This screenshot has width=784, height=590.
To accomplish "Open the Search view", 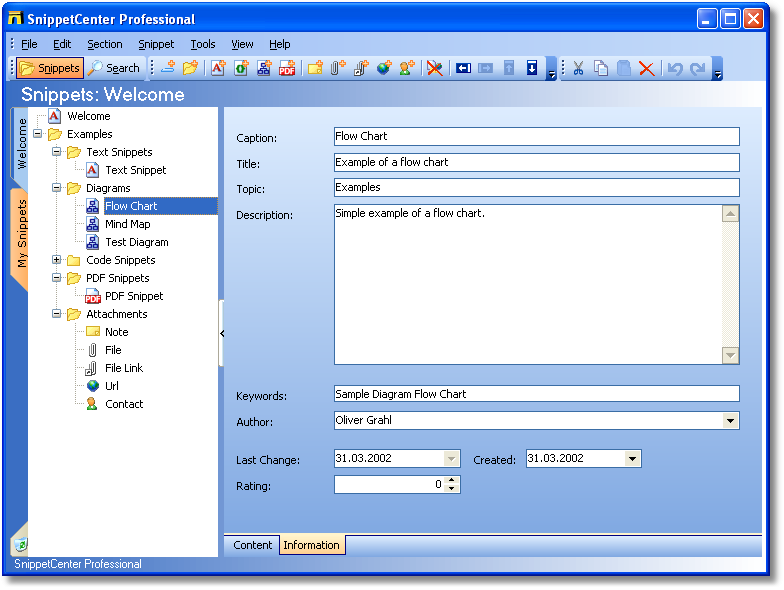I will pyautogui.click(x=114, y=68).
